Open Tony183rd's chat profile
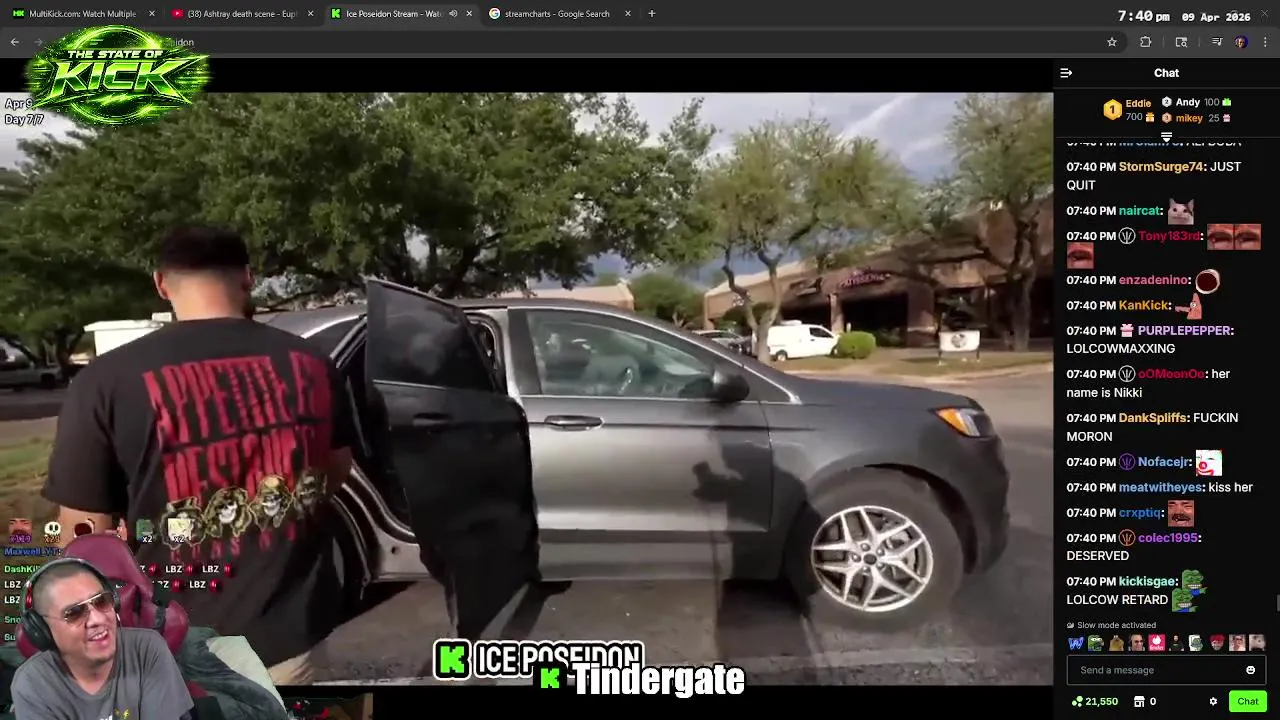Screen dimensions: 1280x720 (x=1169, y=236)
